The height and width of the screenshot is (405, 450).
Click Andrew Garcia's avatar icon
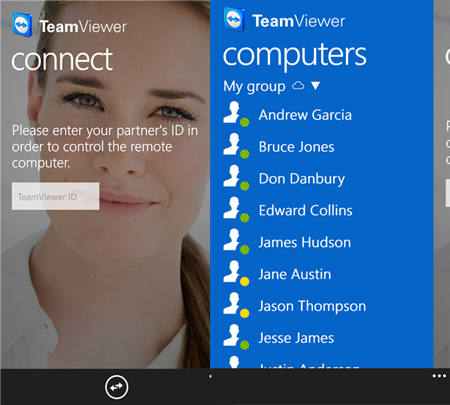pos(236,114)
